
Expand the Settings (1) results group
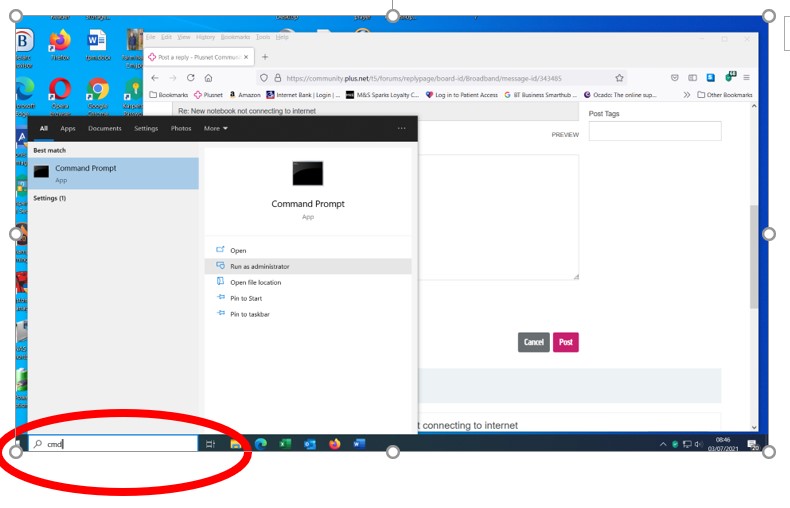[49, 198]
